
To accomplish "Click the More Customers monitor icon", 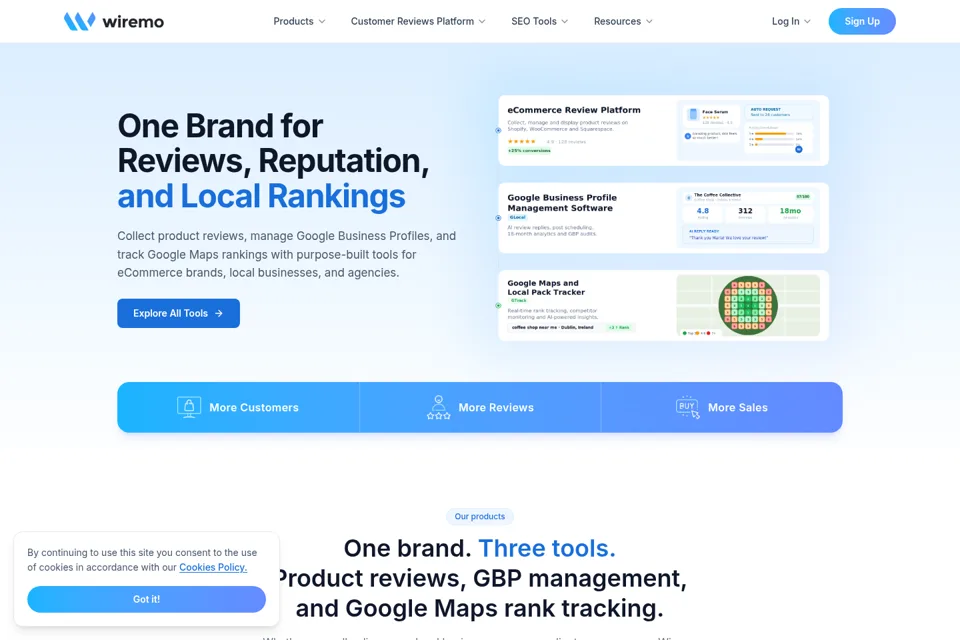I will click(189, 407).
